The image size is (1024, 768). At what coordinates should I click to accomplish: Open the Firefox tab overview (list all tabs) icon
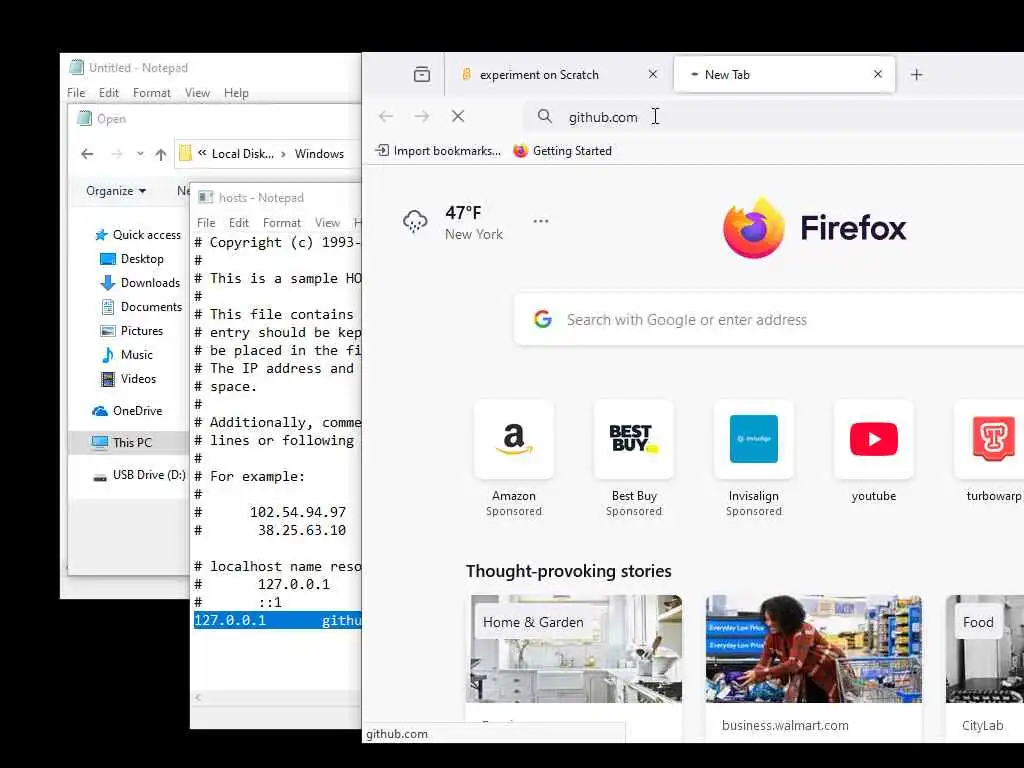(422, 74)
